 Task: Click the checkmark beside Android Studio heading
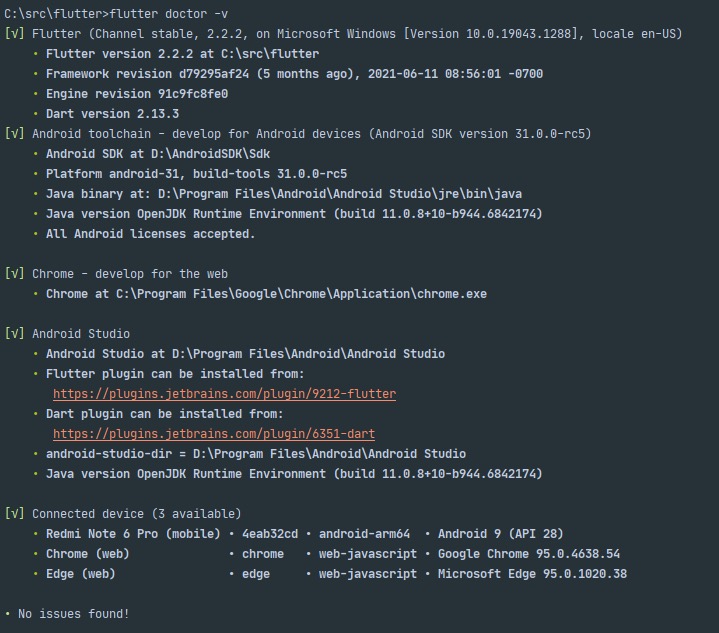click(x=14, y=333)
